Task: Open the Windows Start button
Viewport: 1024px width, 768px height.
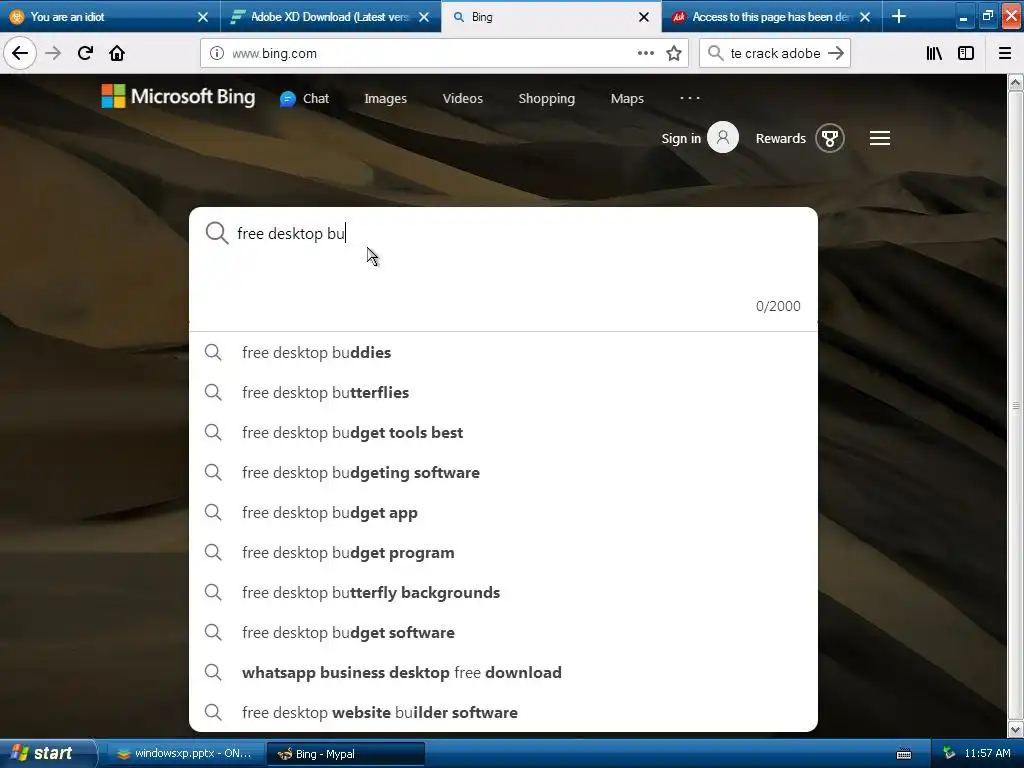Action: click(47, 753)
